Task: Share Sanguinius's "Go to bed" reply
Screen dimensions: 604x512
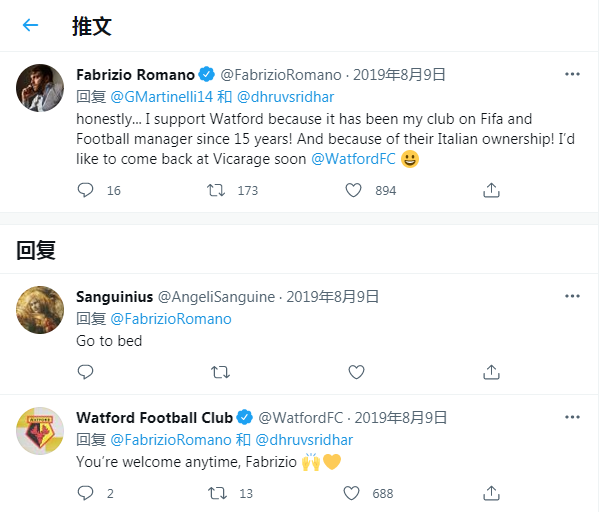Action: point(491,372)
